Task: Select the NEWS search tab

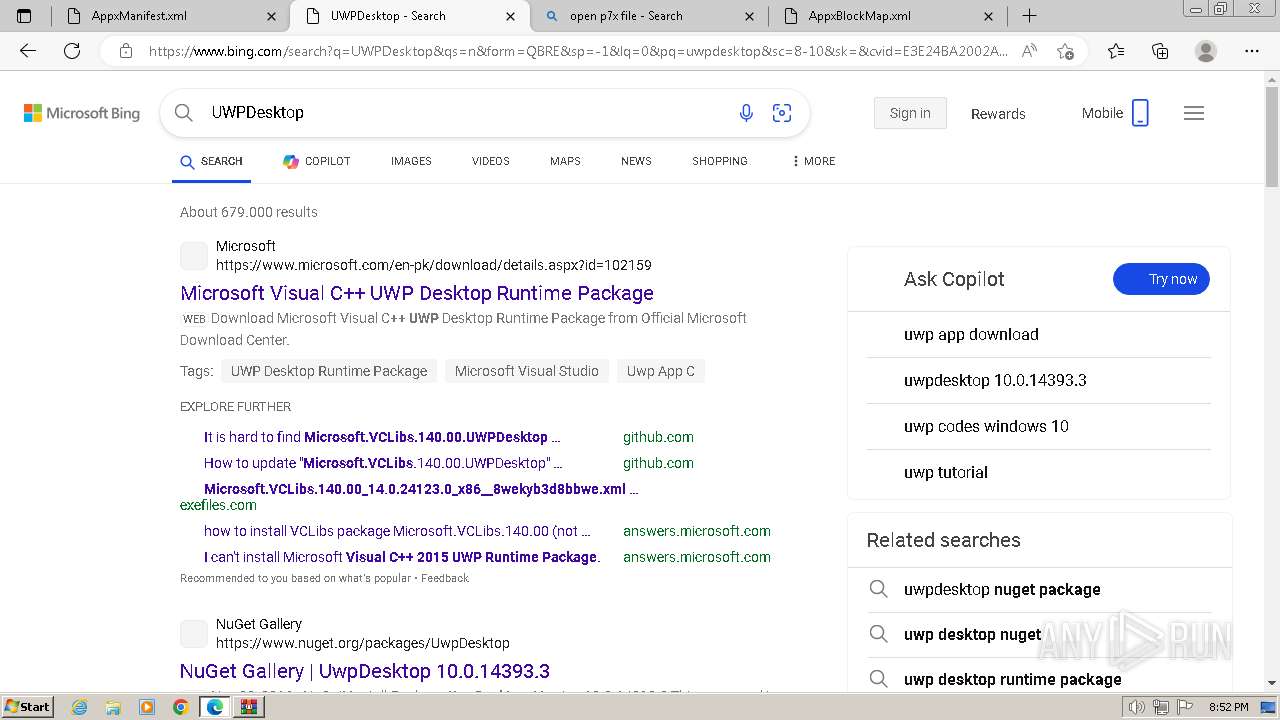Action: pyautogui.click(x=636, y=161)
